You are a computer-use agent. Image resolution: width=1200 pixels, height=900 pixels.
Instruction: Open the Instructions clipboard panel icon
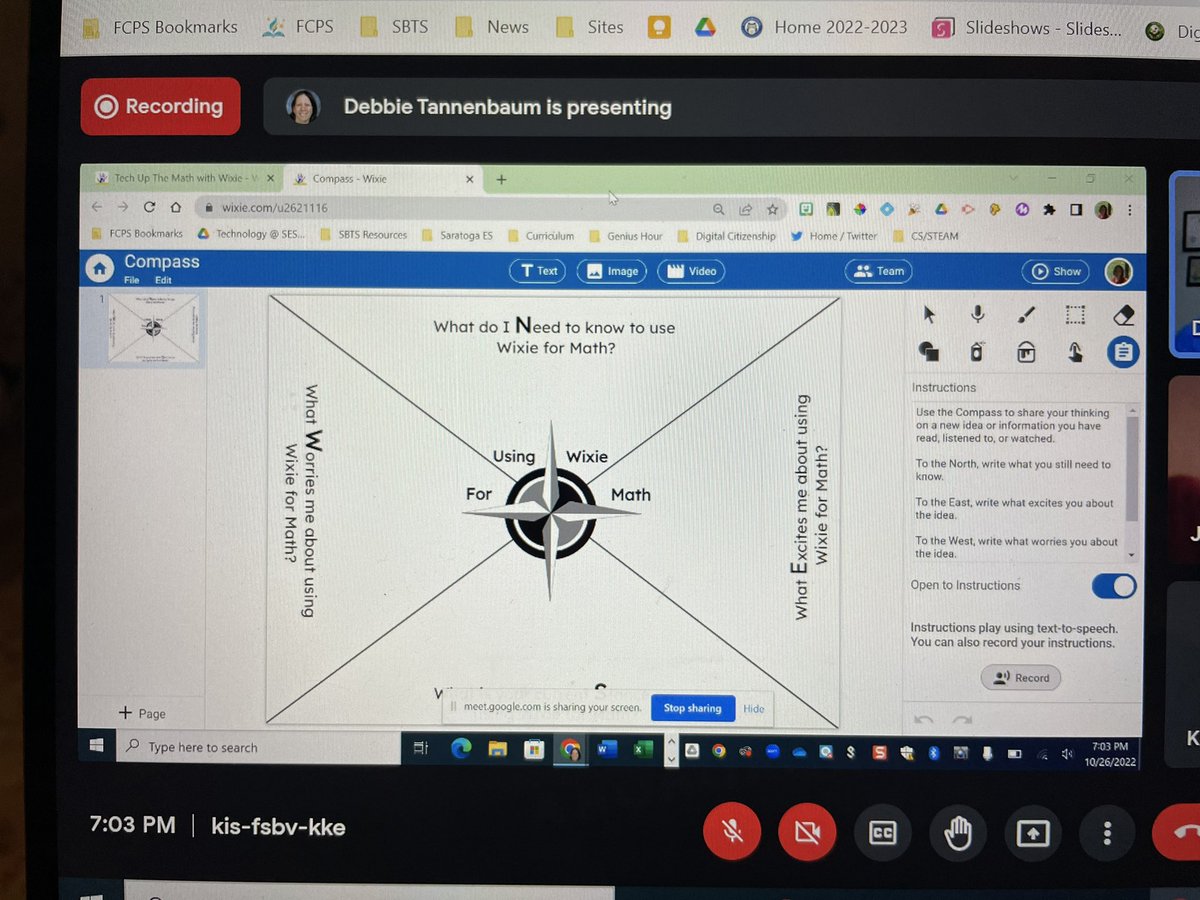point(1123,351)
